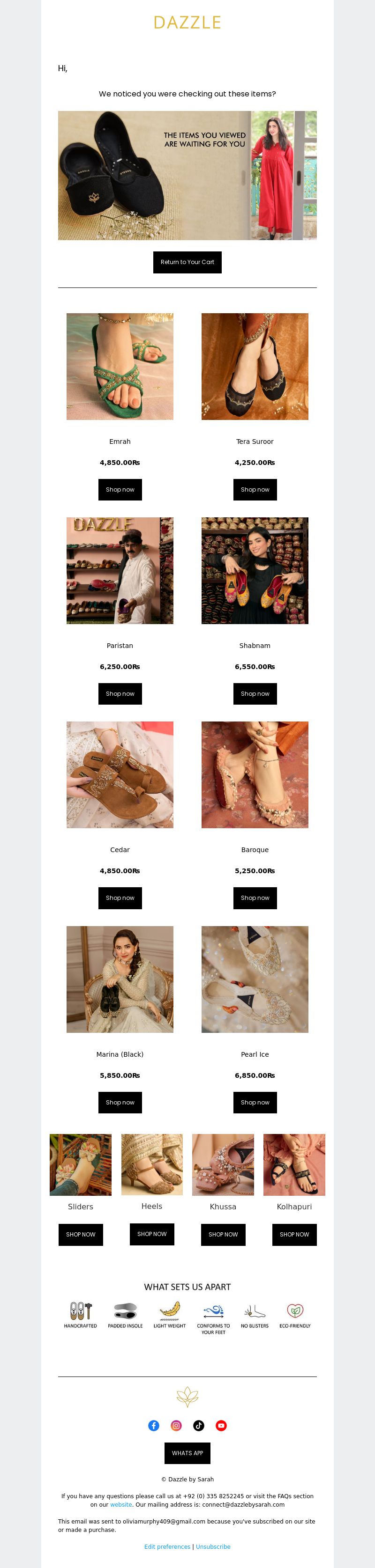The image size is (375, 1568).
Task: Click the Unsubscribe link
Action: (213, 1546)
